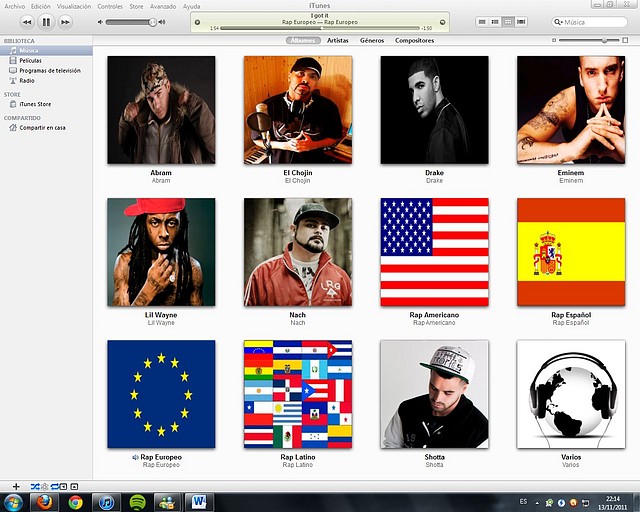The height and width of the screenshot is (512, 640).
Task: Open the Rap Europeo flag album
Action: pos(161,394)
